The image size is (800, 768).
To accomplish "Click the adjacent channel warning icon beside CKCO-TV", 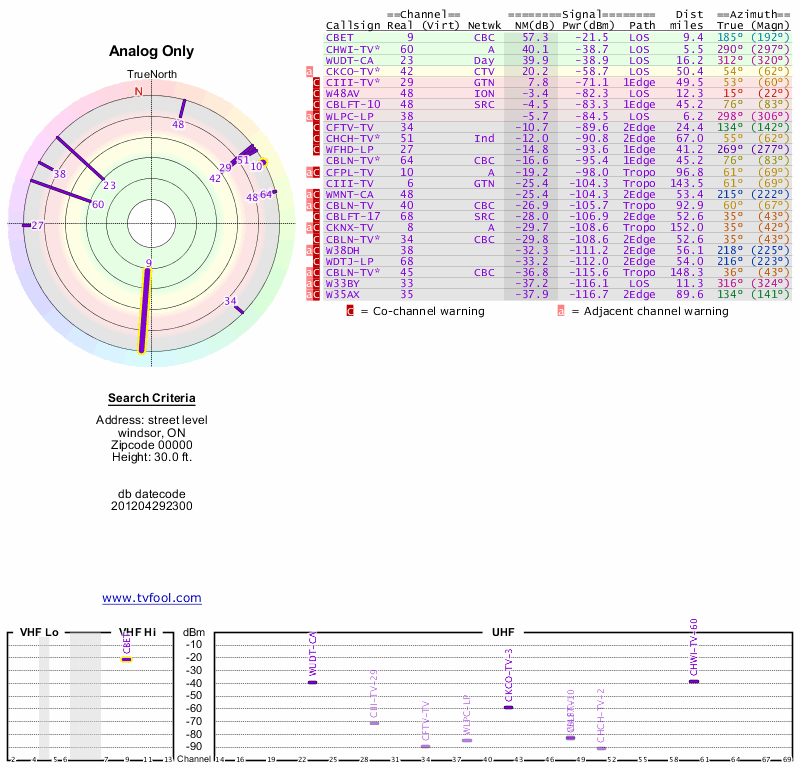I will point(310,71).
